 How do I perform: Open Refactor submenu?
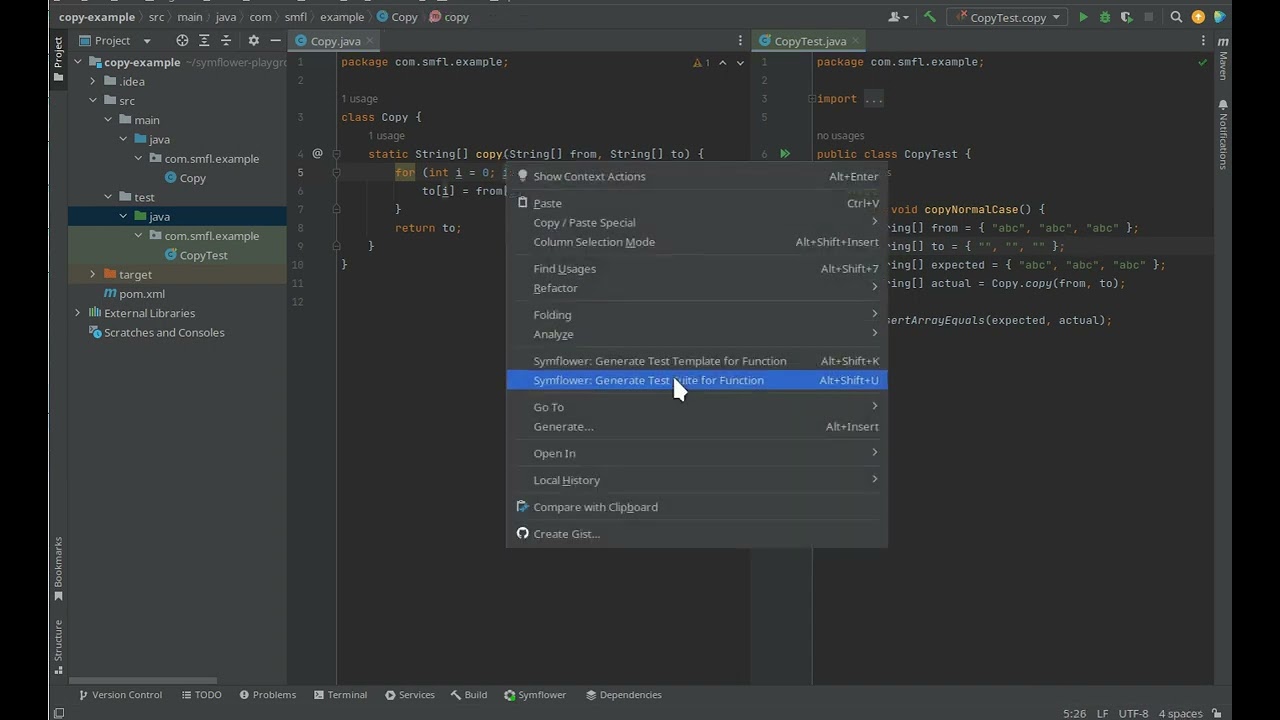[697, 288]
